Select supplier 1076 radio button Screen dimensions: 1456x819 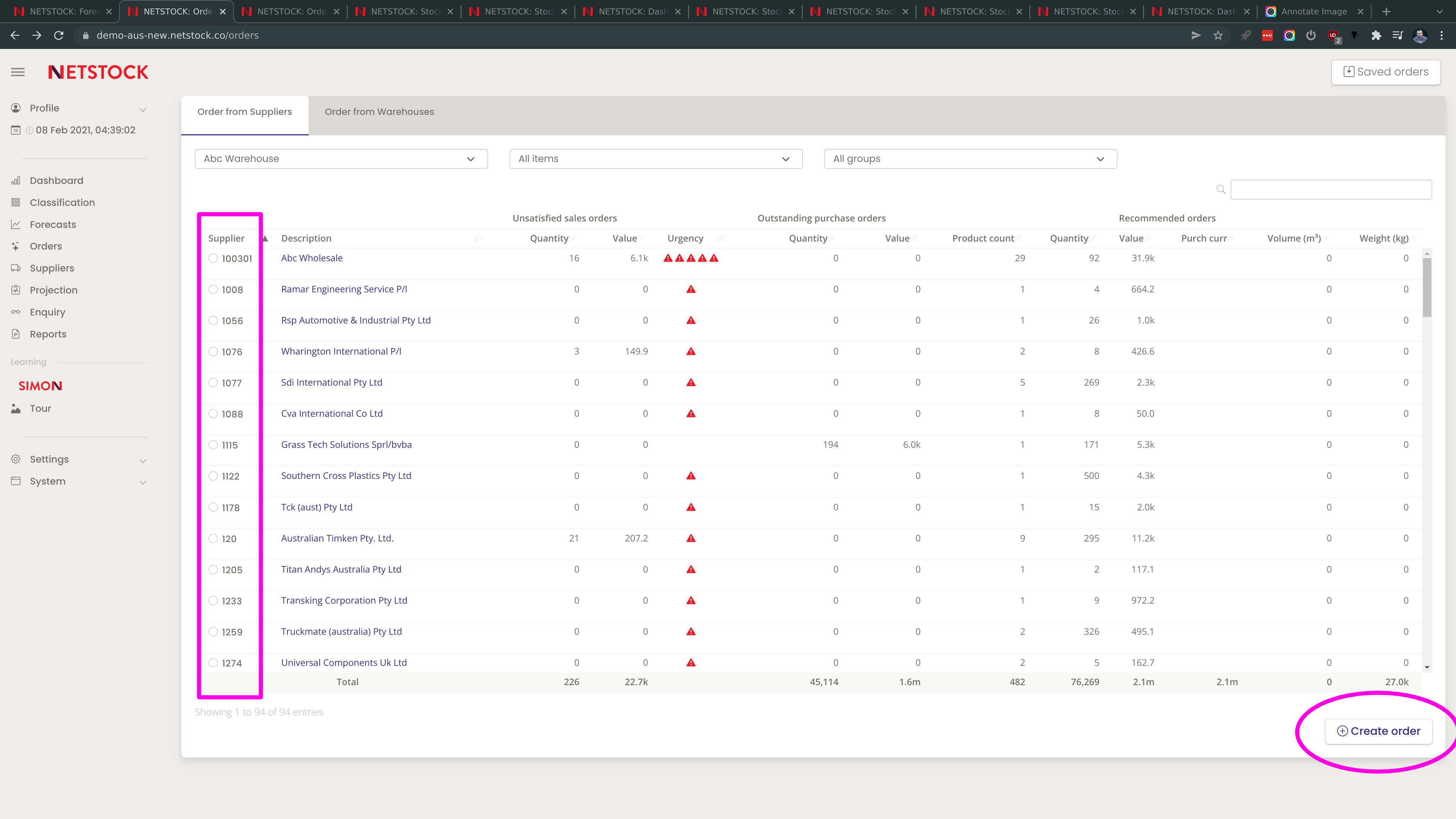coord(213,351)
